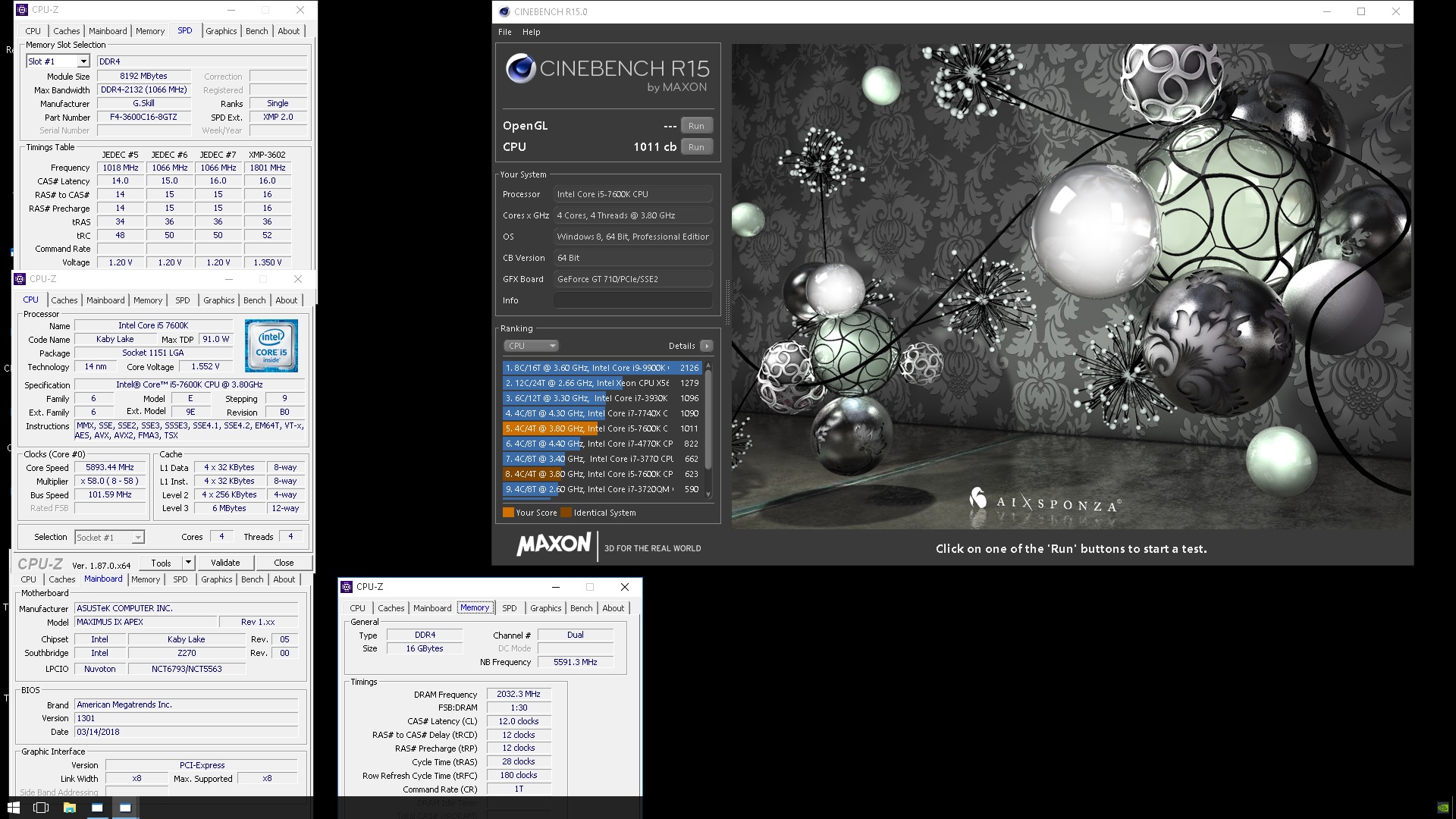
Task: Click the Validate button in CPU-Z
Action: [x=225, y=563]
